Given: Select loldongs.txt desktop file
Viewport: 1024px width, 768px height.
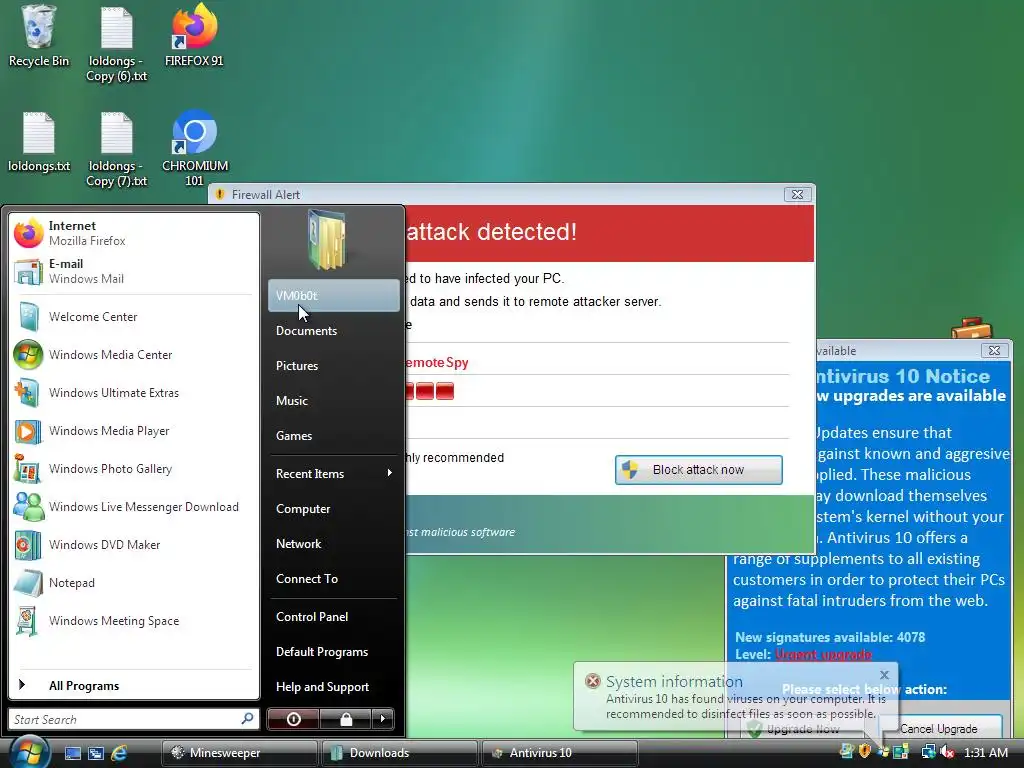Looking at the screenshot, I should 39,142.
